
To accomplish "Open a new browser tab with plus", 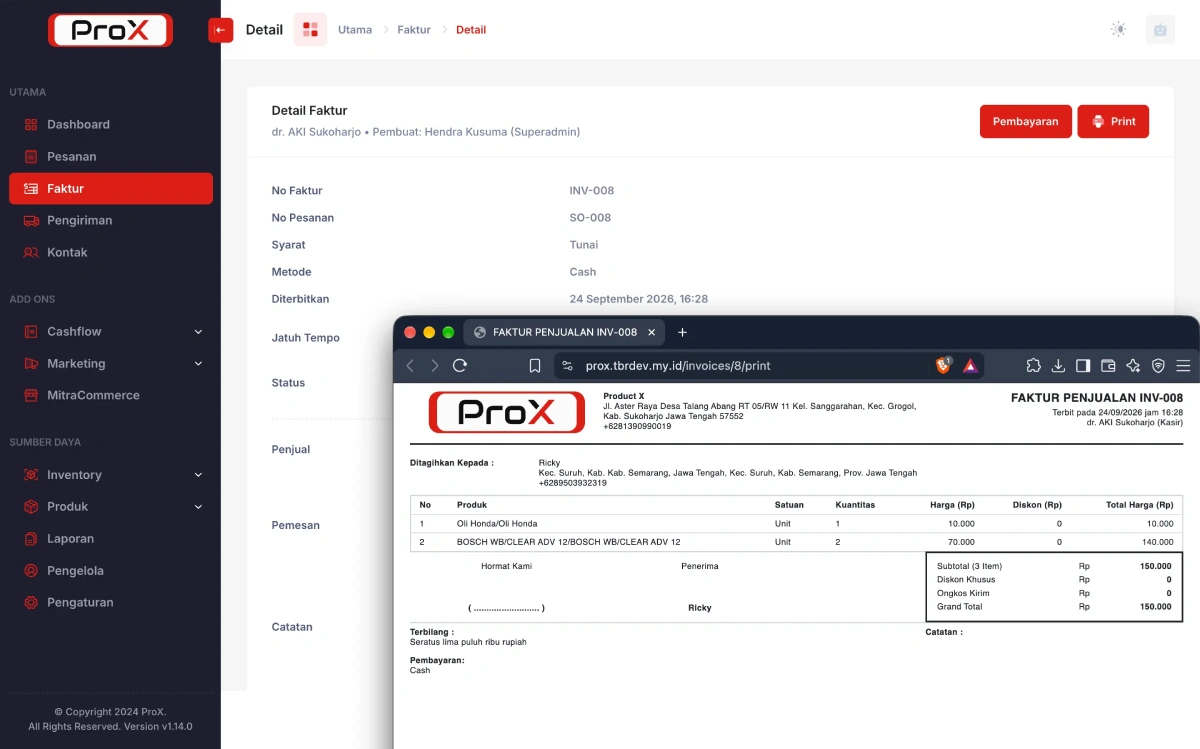I will pyautogui.click(x=682, y=332).
